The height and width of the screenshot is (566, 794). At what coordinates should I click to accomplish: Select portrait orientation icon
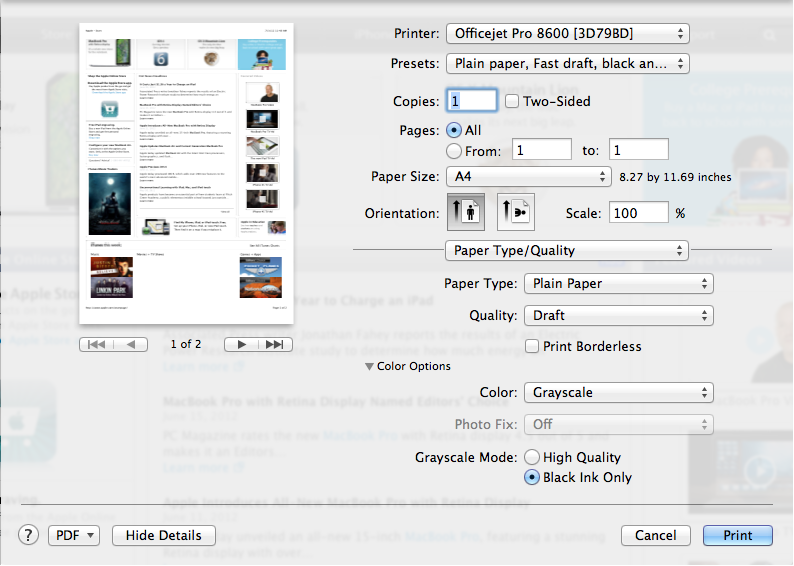(x=465, y=212)
